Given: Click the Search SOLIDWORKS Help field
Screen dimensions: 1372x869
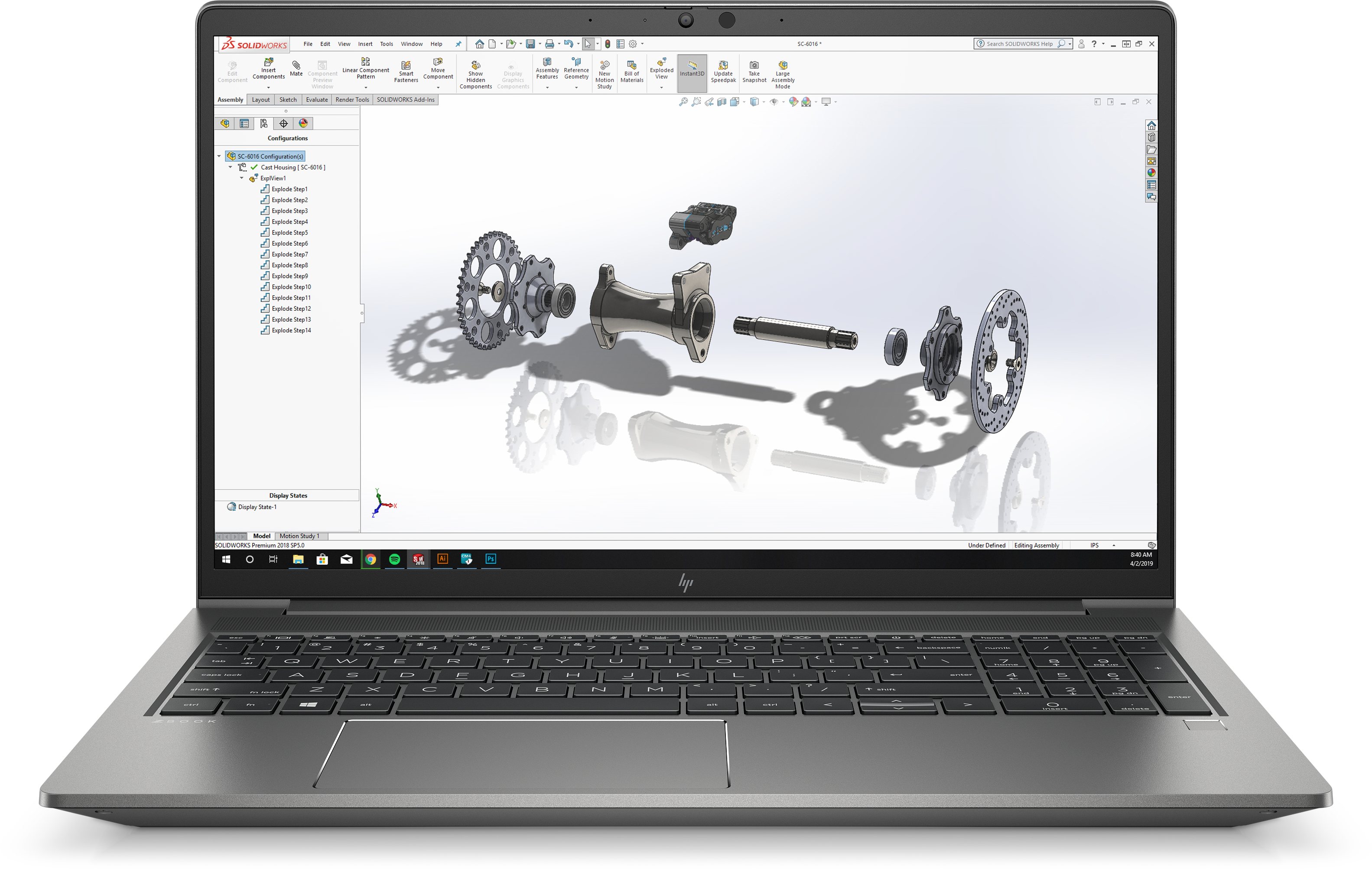Looking at the screenshot, I should (1019, 44).
